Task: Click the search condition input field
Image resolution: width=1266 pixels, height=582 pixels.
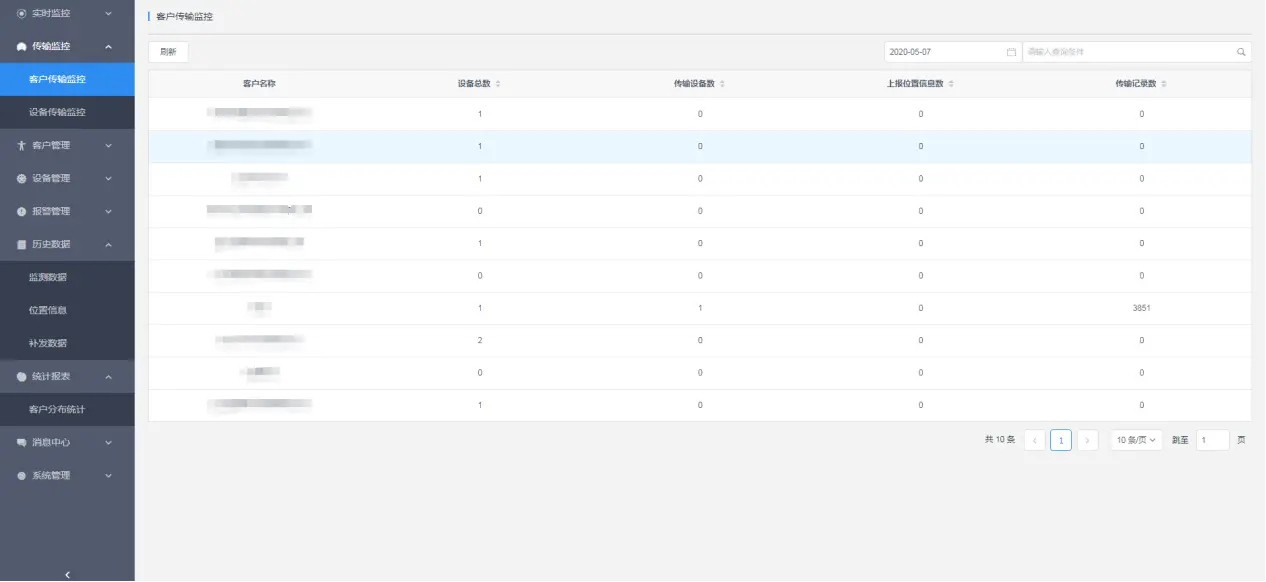Action: point(1128,52)
